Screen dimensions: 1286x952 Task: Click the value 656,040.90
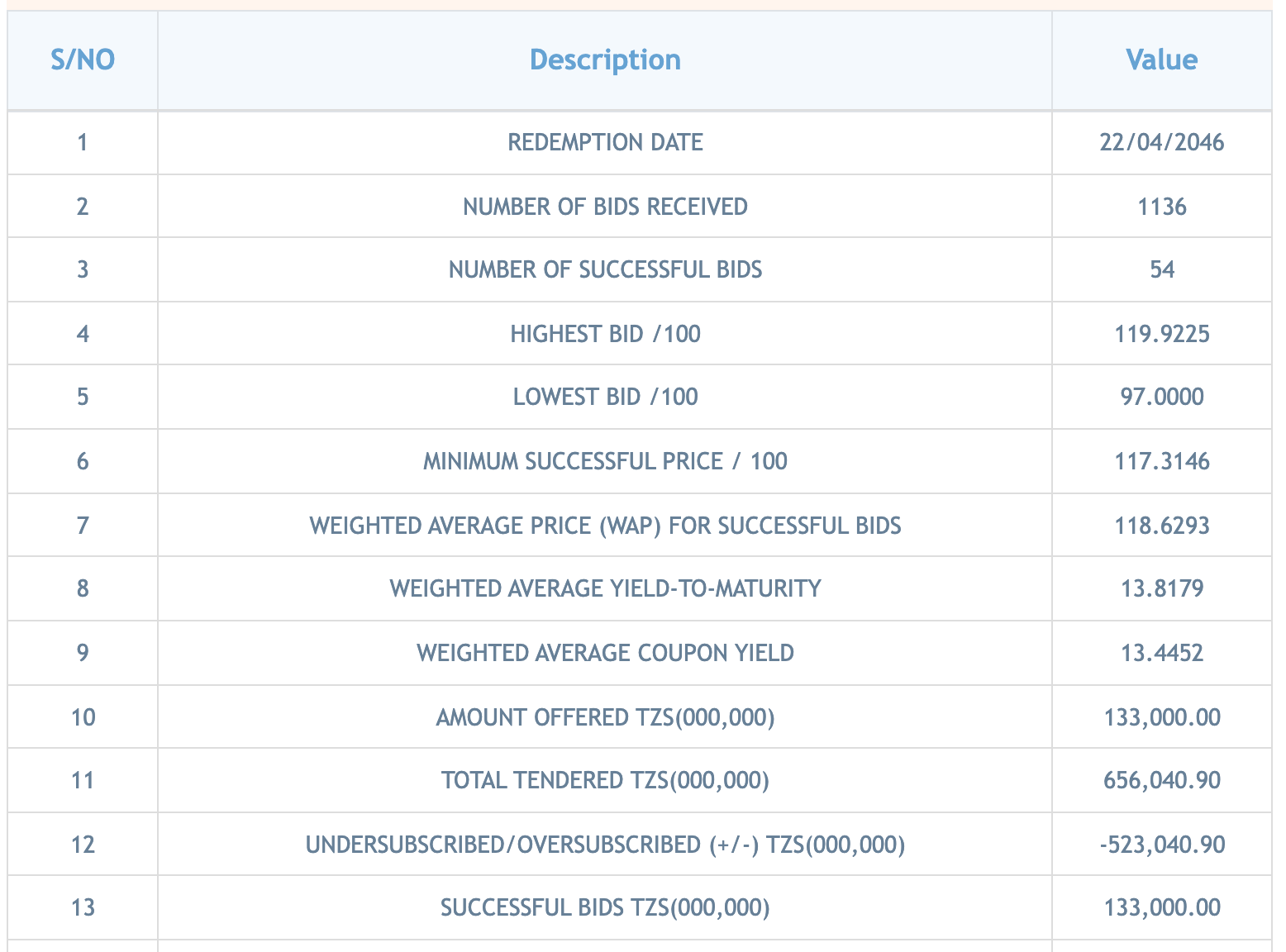coord(1161,780)
